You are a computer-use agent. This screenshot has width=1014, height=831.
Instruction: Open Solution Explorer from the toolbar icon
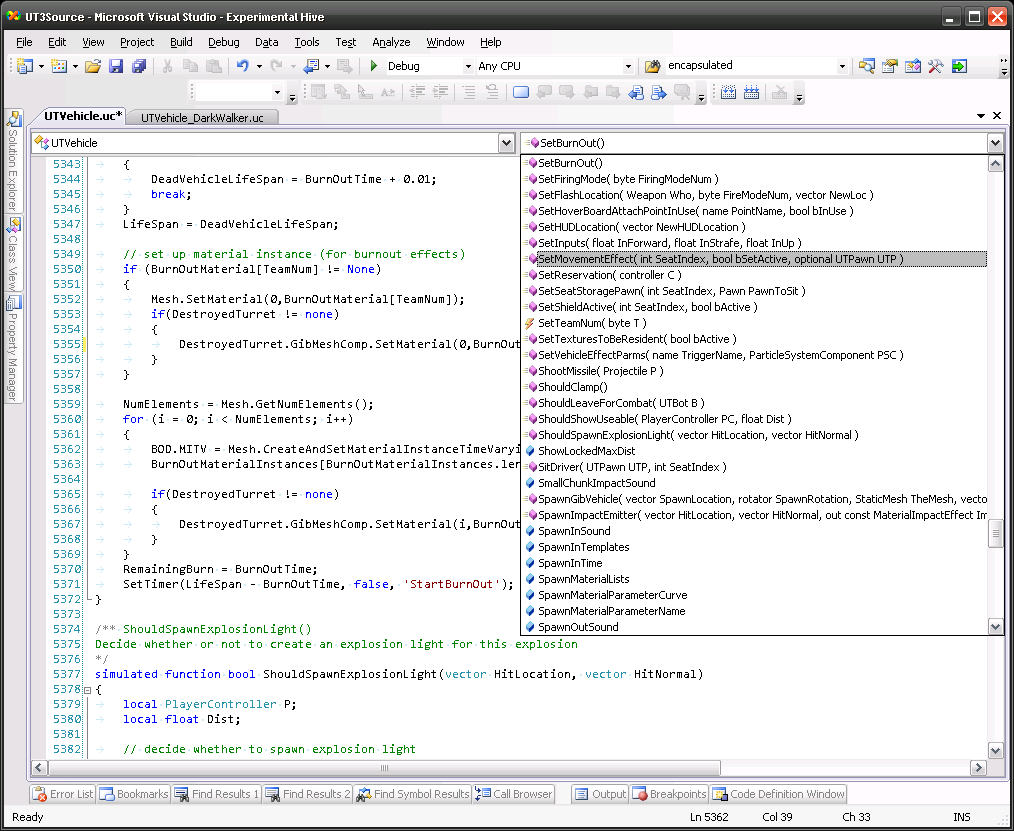pyautogui.click(x=867, y=66)
